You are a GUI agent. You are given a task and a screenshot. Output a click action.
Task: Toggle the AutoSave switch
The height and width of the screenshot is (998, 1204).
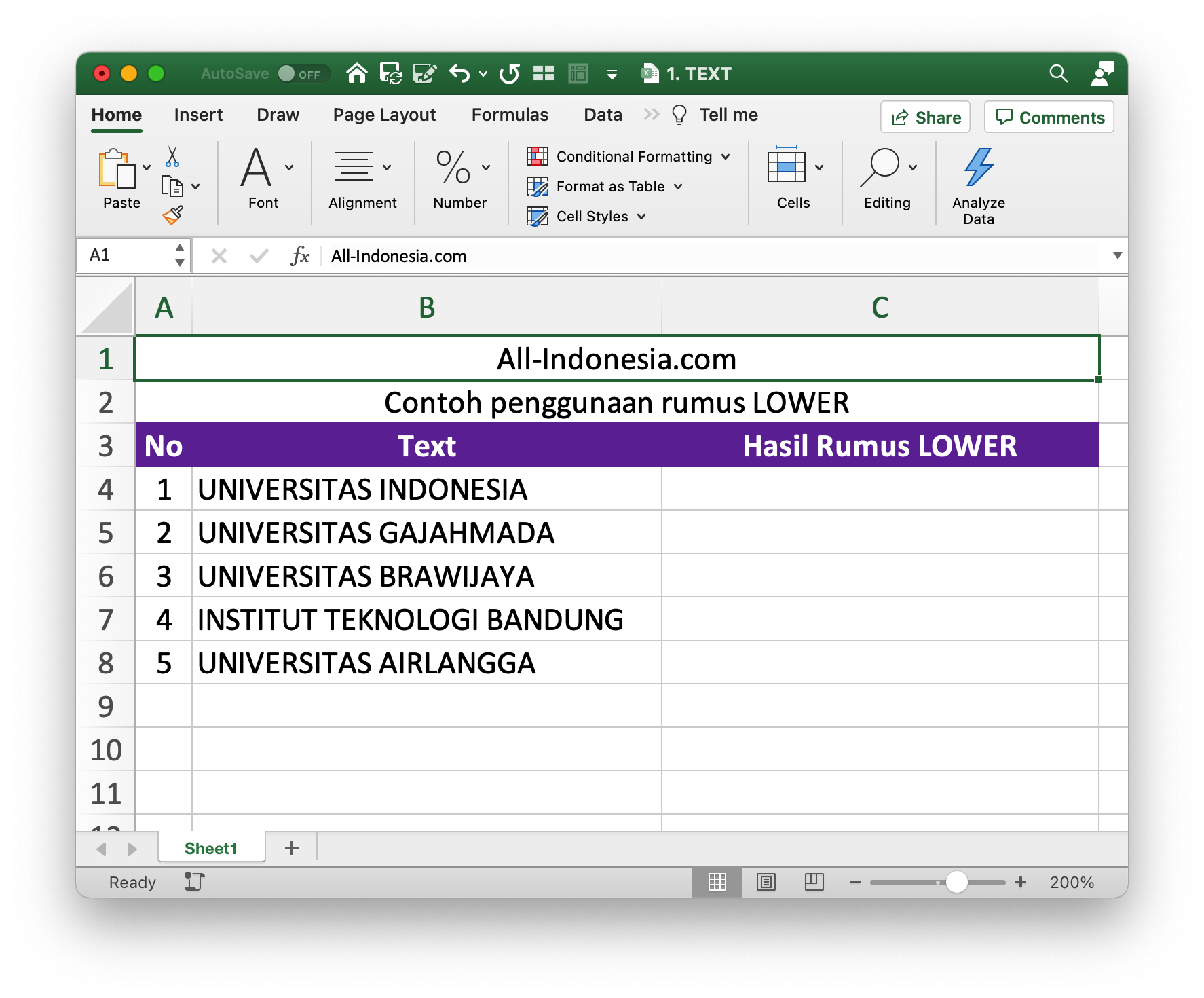[303, 73]
